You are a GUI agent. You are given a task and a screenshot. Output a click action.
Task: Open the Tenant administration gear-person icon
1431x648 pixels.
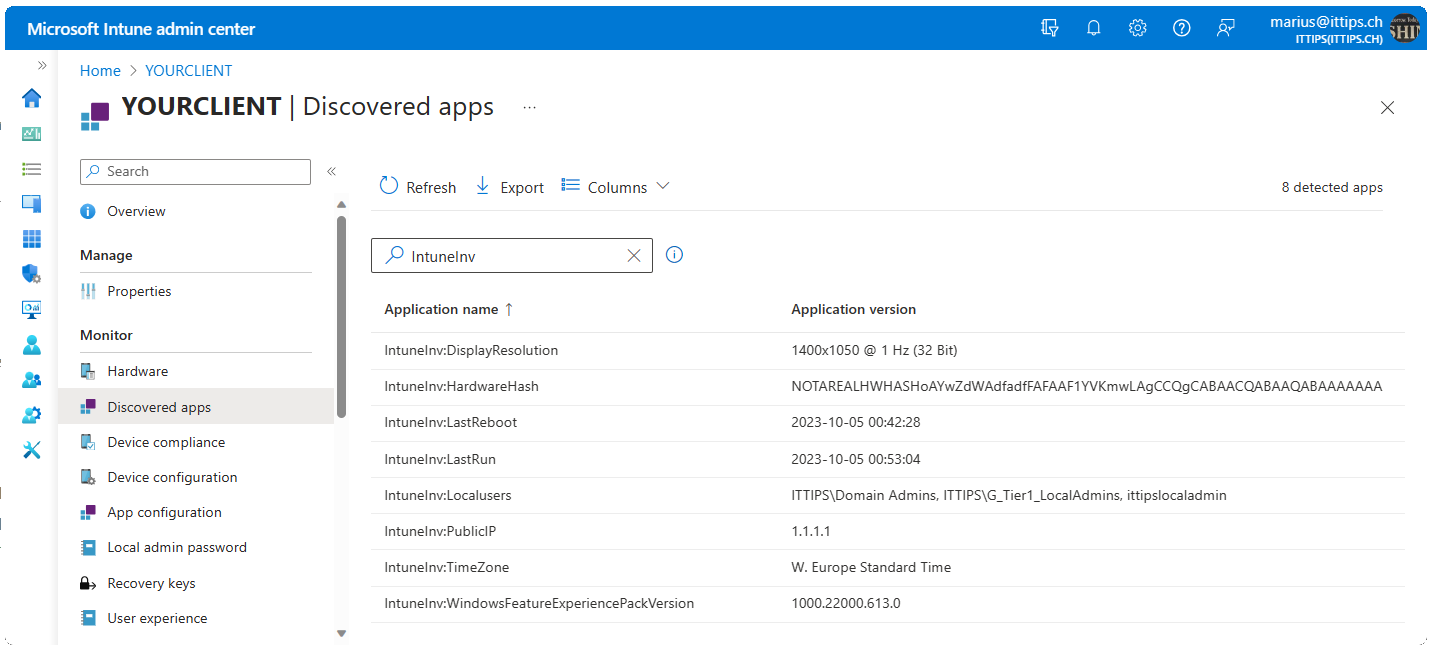point(32,415)
